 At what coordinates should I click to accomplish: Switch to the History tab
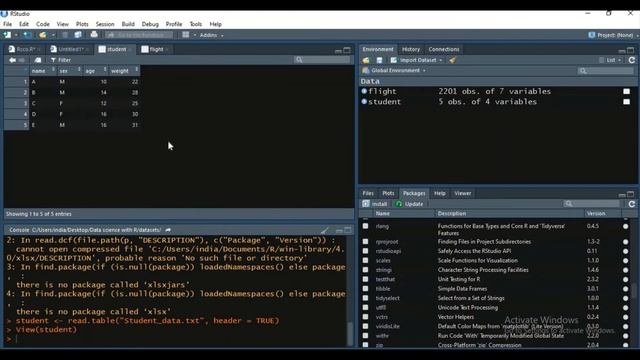coord(411,49)
